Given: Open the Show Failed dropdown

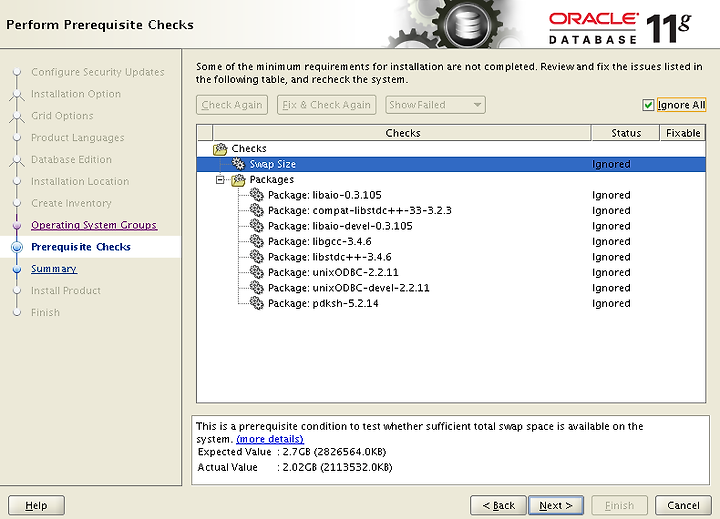Looking at the screenshot, I should (x=435, y=105).
